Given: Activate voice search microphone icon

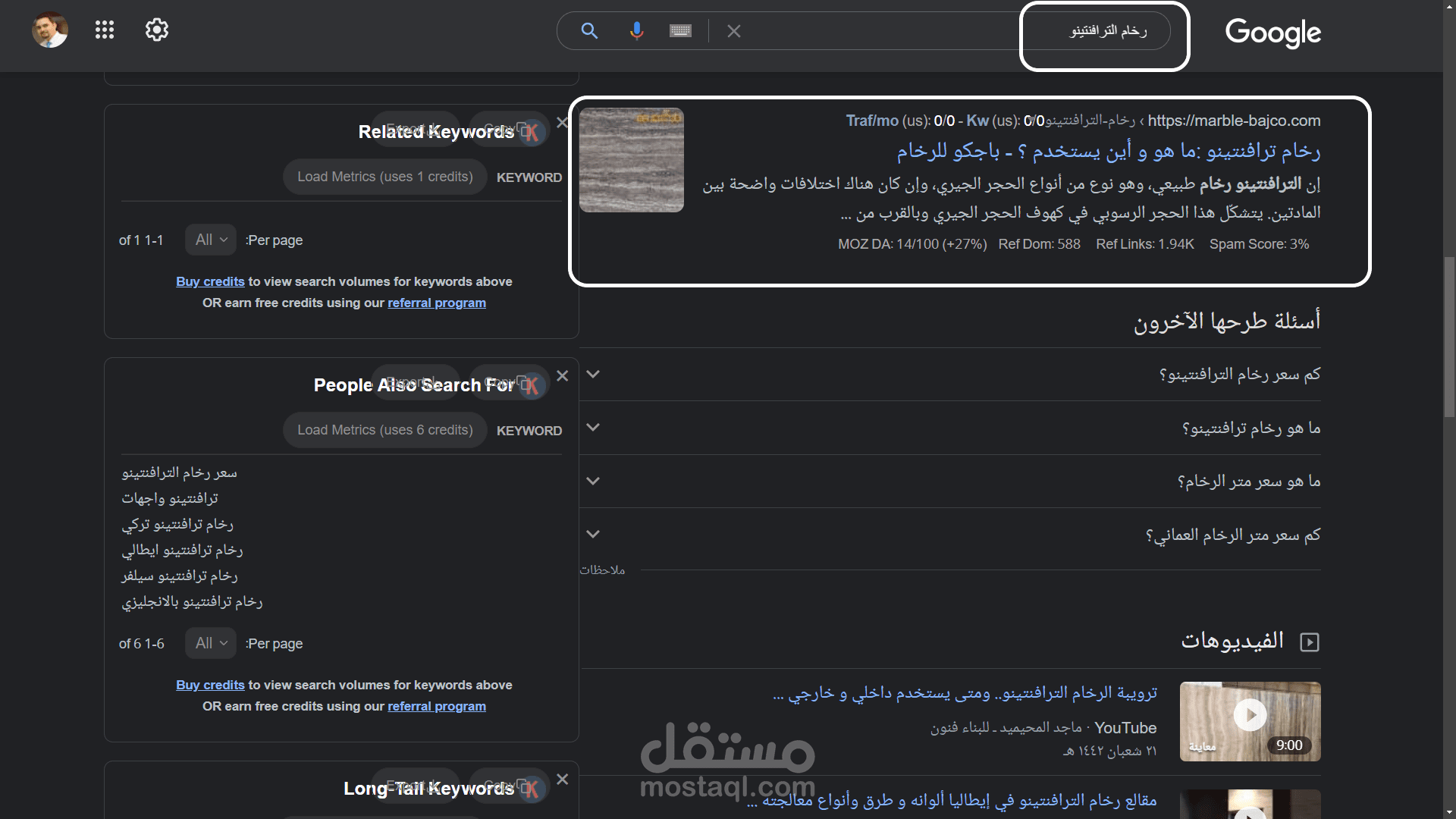Looking at the screenshot, I should 636,31.
